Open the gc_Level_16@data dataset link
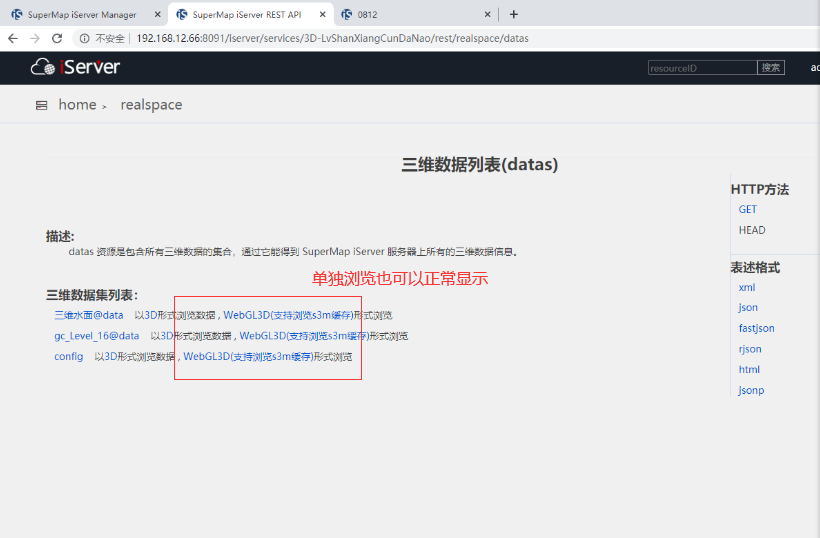 [97, 336]
